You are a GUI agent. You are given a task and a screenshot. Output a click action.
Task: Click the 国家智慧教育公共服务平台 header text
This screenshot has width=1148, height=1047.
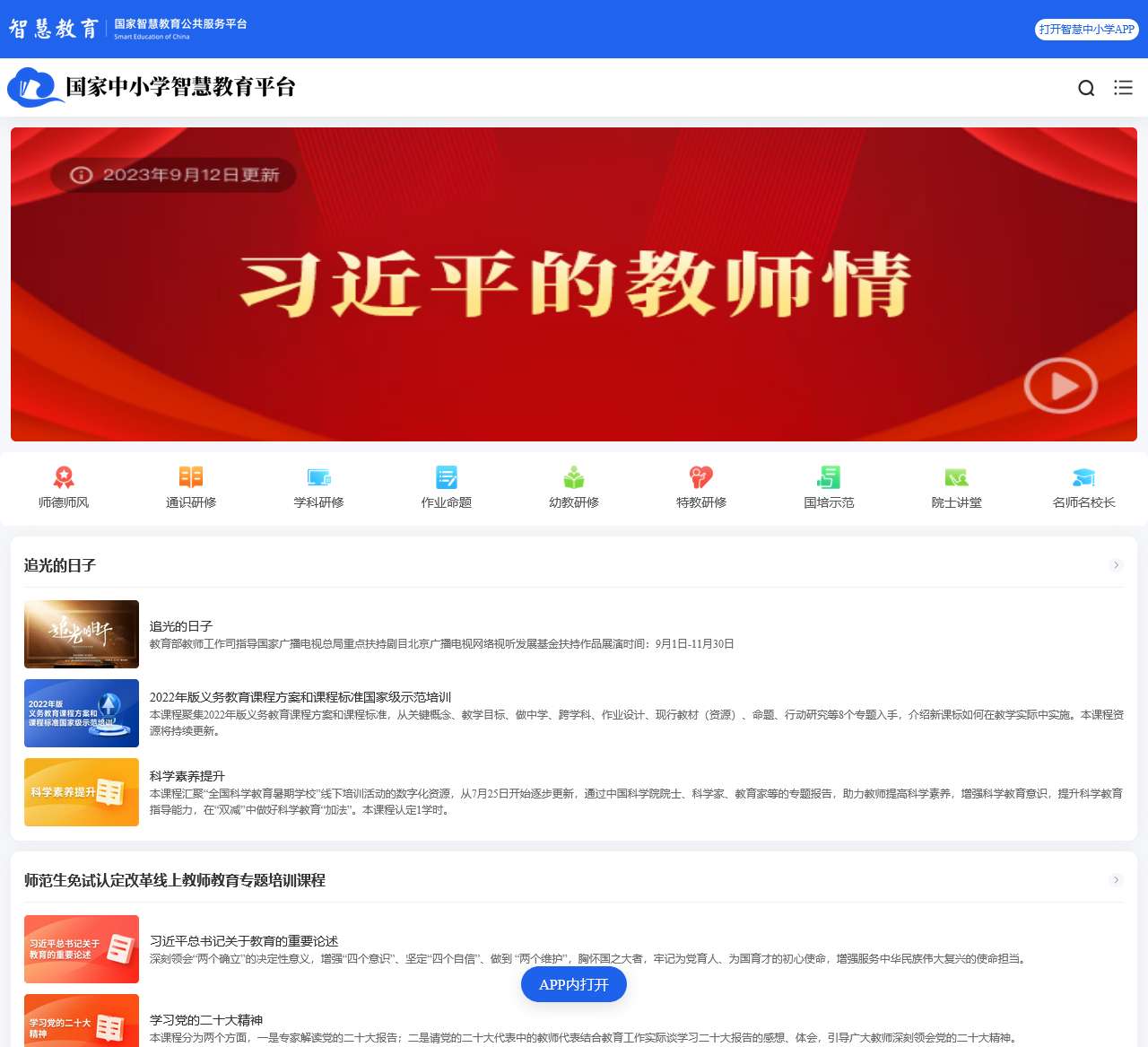coord(180,24)
